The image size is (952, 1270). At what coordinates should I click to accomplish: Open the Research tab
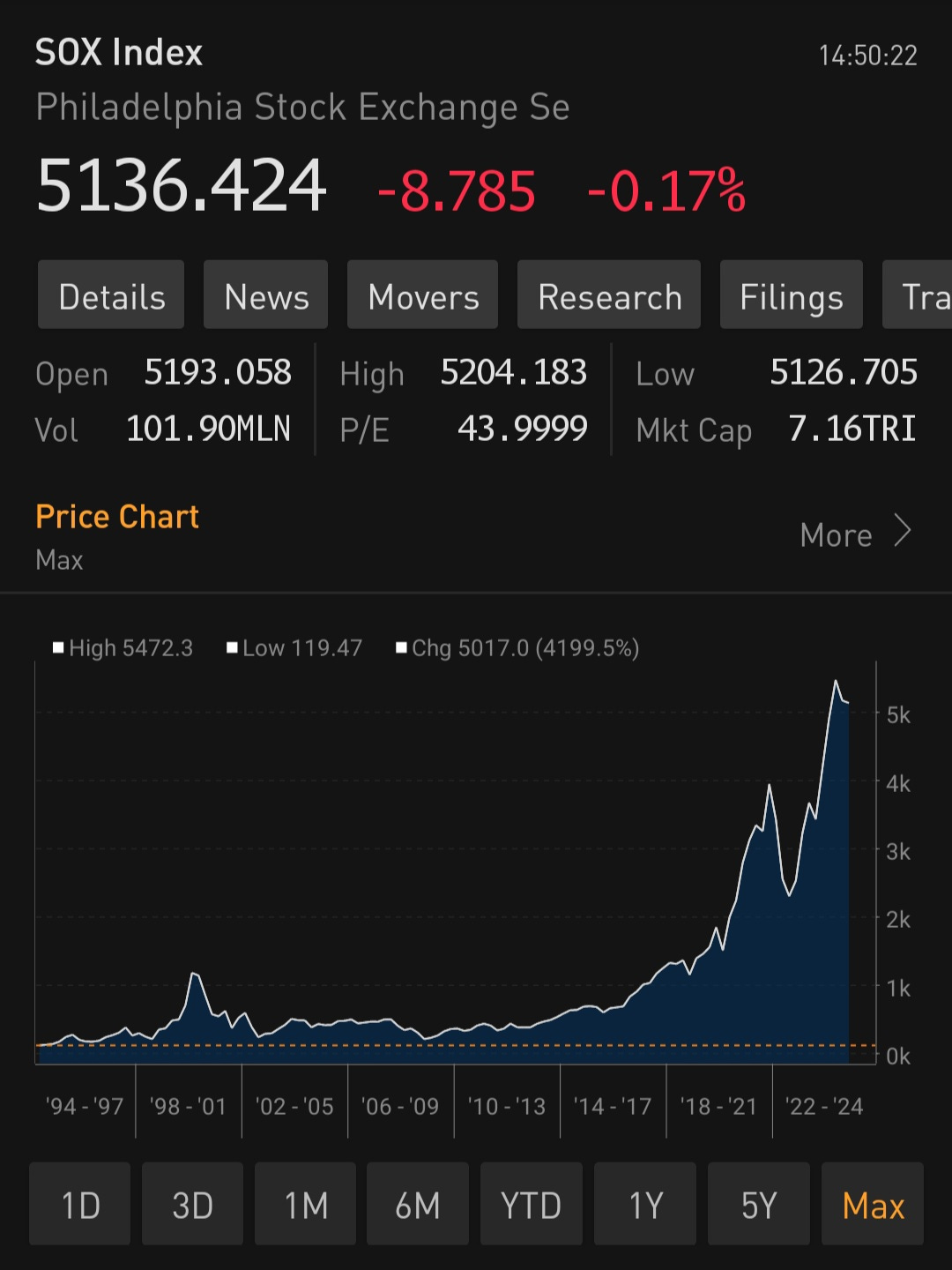(x=609, y=295)
